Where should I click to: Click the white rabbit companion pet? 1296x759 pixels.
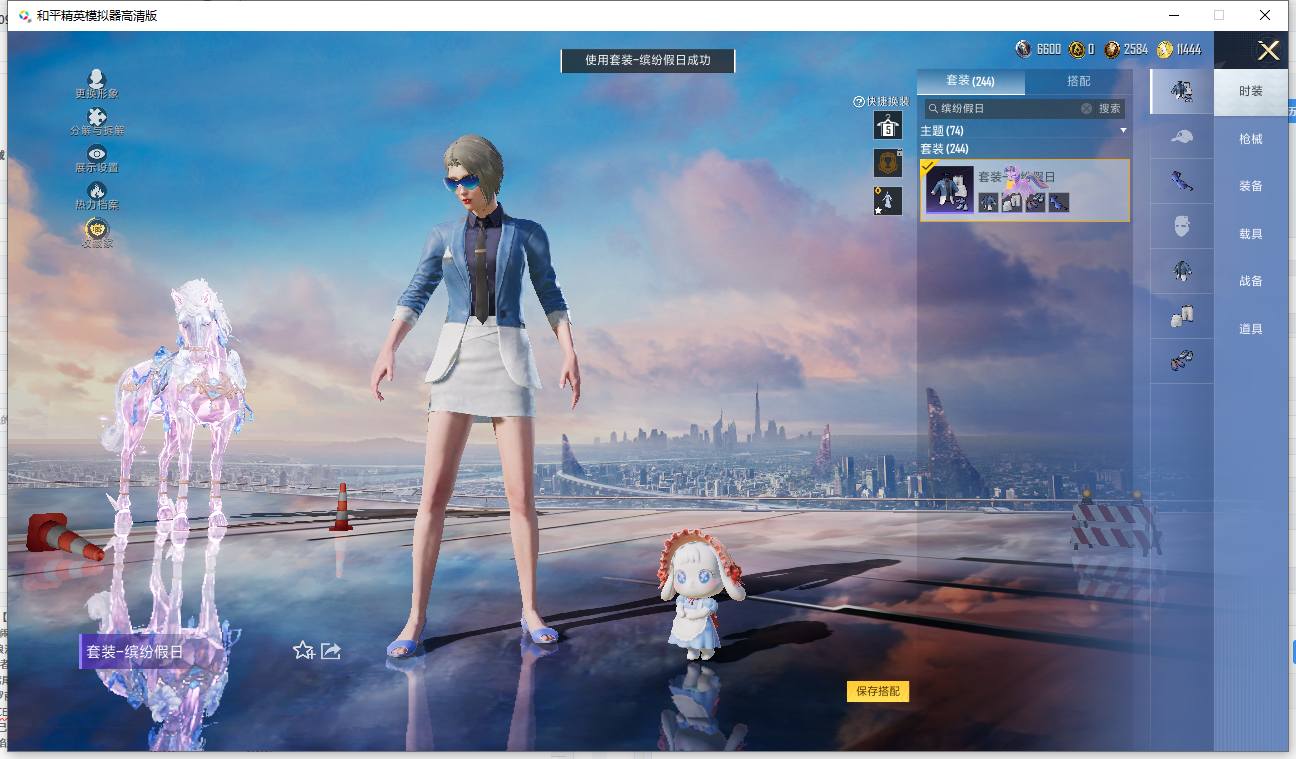click(x=702, y=596)
